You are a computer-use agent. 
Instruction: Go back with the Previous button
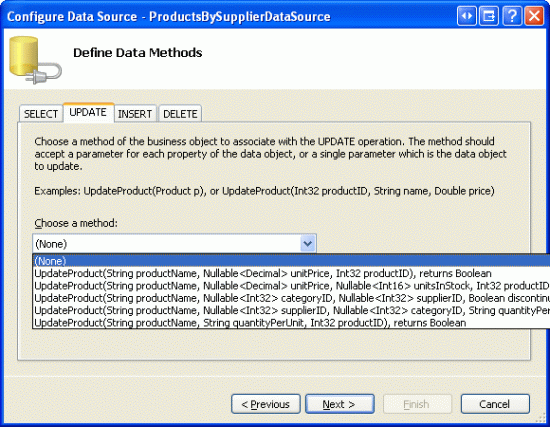(x=266, y=404)
